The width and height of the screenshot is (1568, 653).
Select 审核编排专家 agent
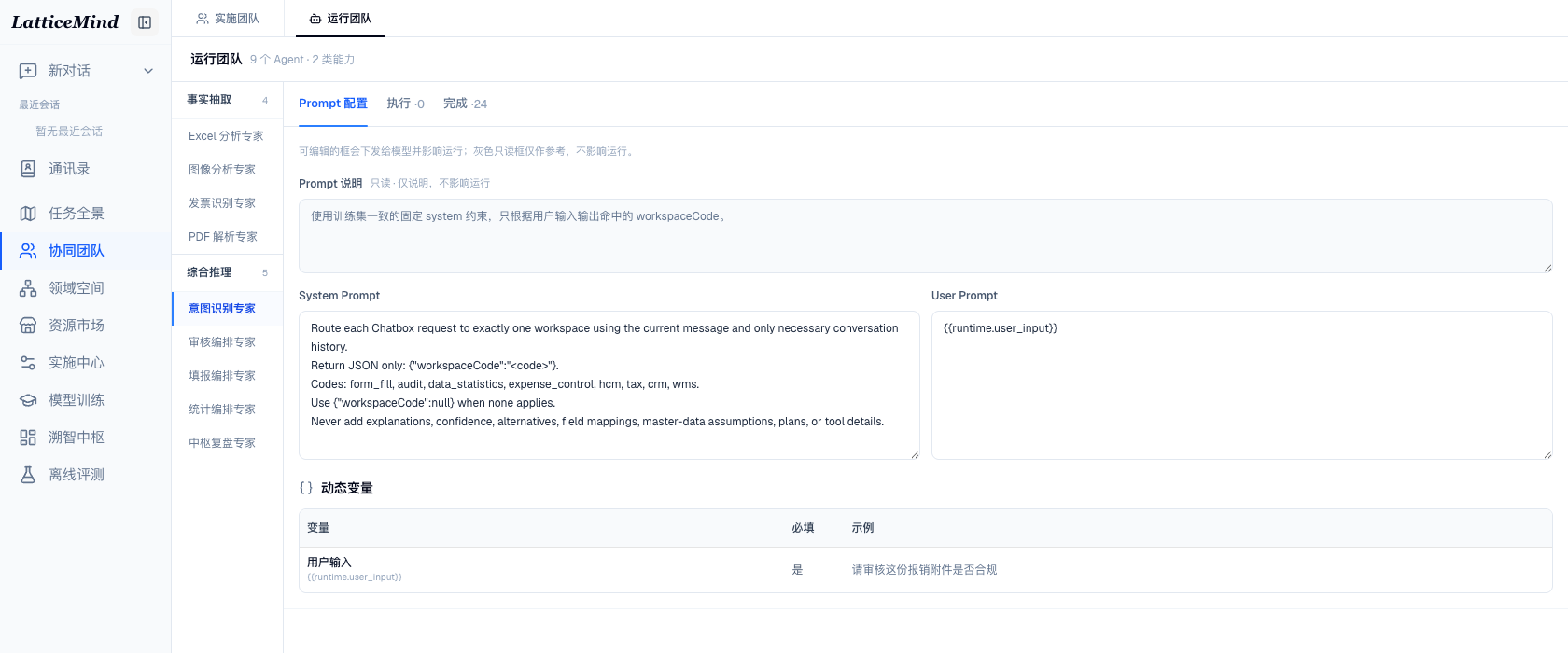click(227, 342)
